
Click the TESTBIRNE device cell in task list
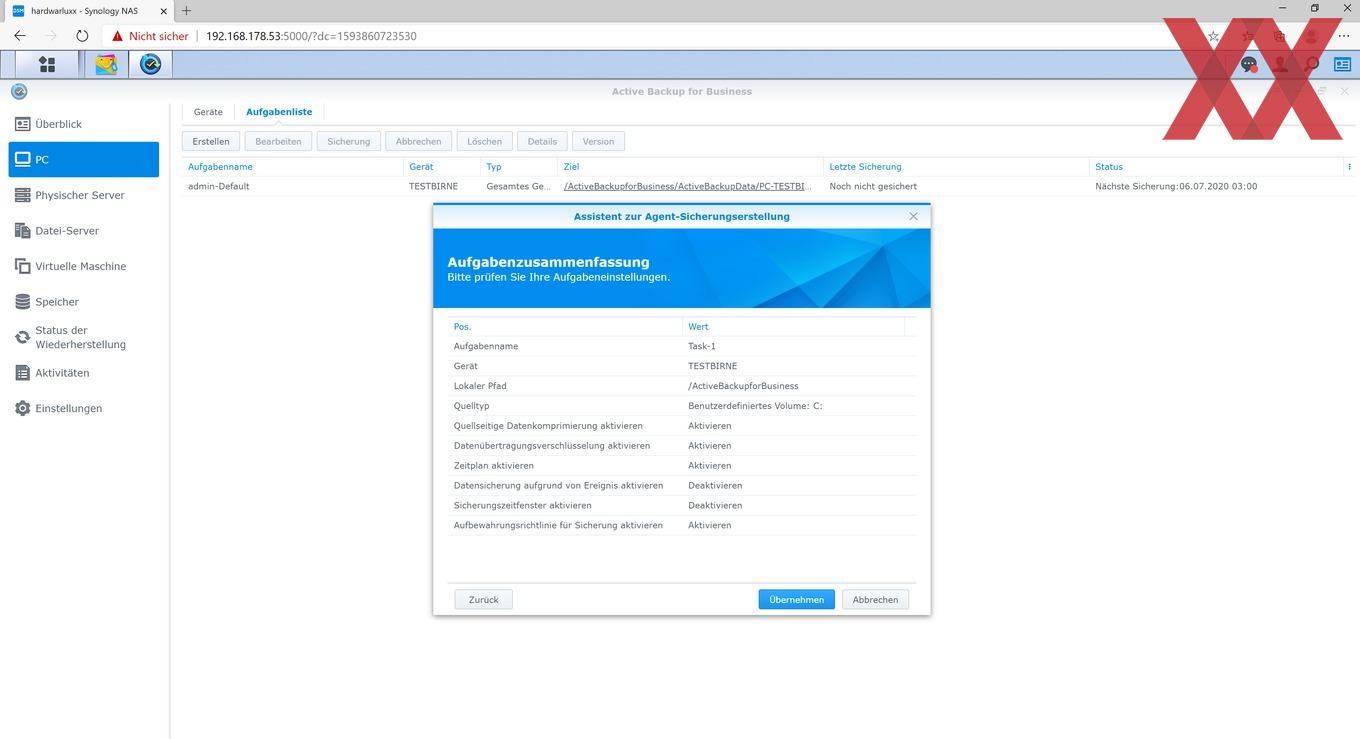coord(433,186)
